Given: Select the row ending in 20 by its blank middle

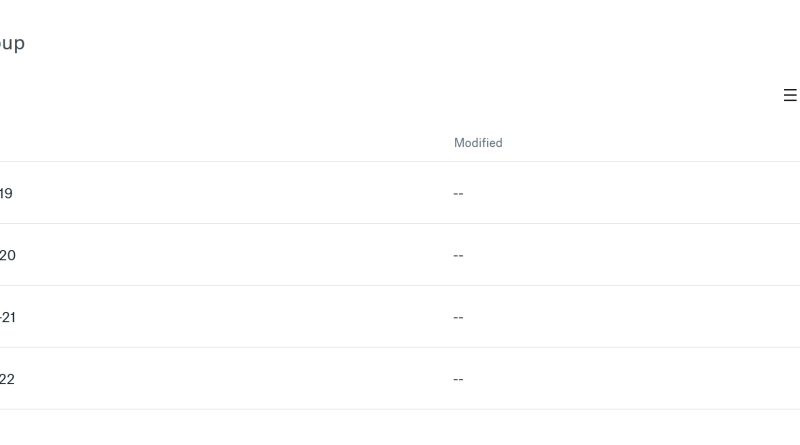Looking at the screenshot, I should [230, 255].
